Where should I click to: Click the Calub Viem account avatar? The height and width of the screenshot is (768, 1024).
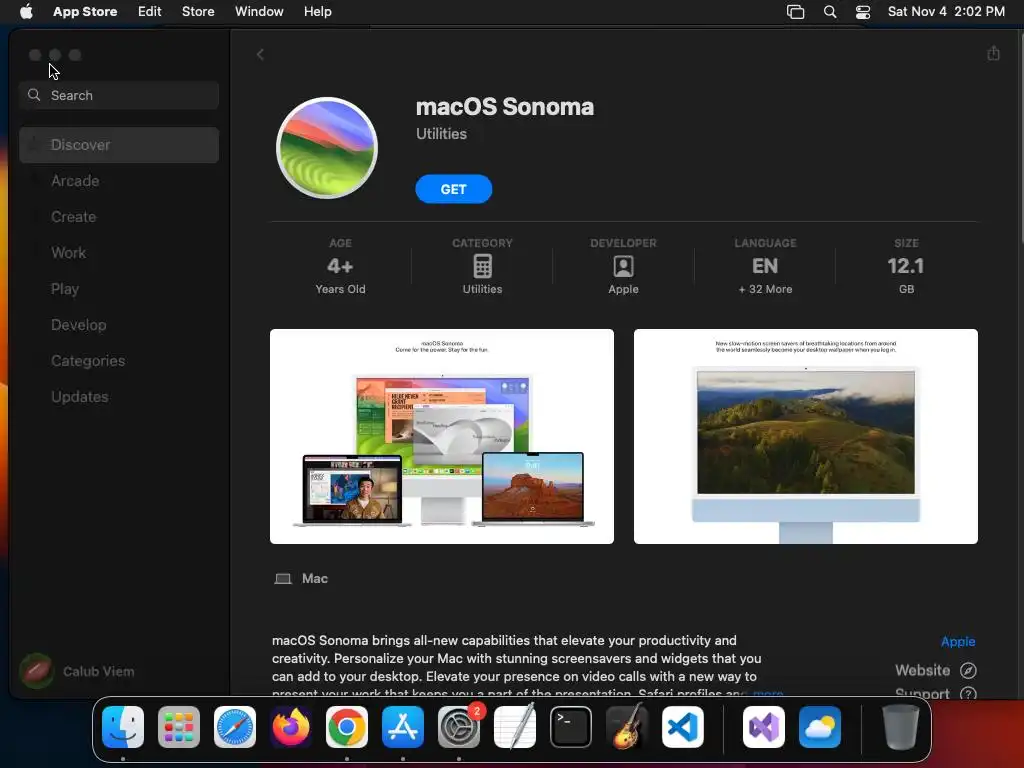click(36, 671)
